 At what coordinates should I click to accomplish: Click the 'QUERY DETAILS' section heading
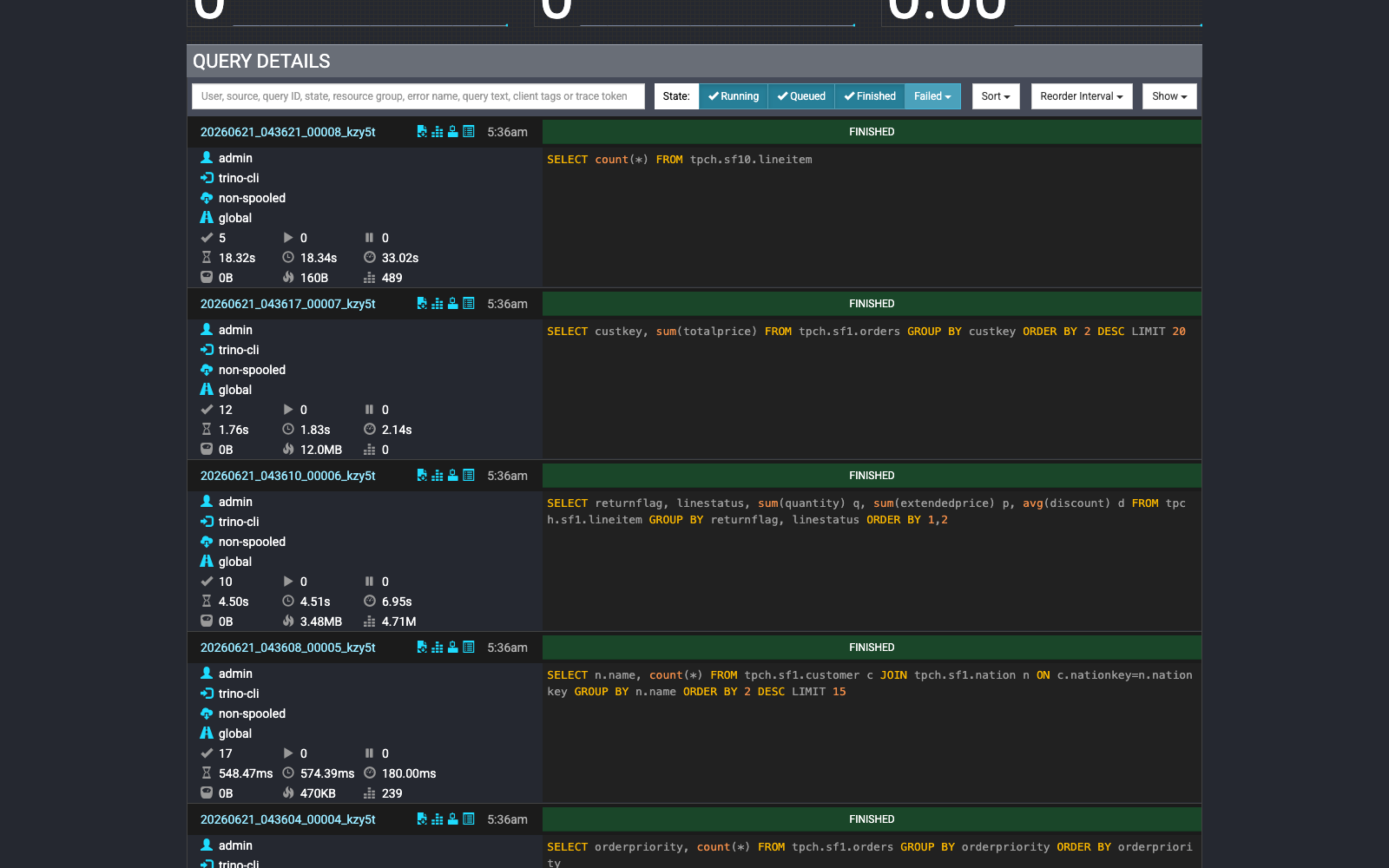click(261, 62)
